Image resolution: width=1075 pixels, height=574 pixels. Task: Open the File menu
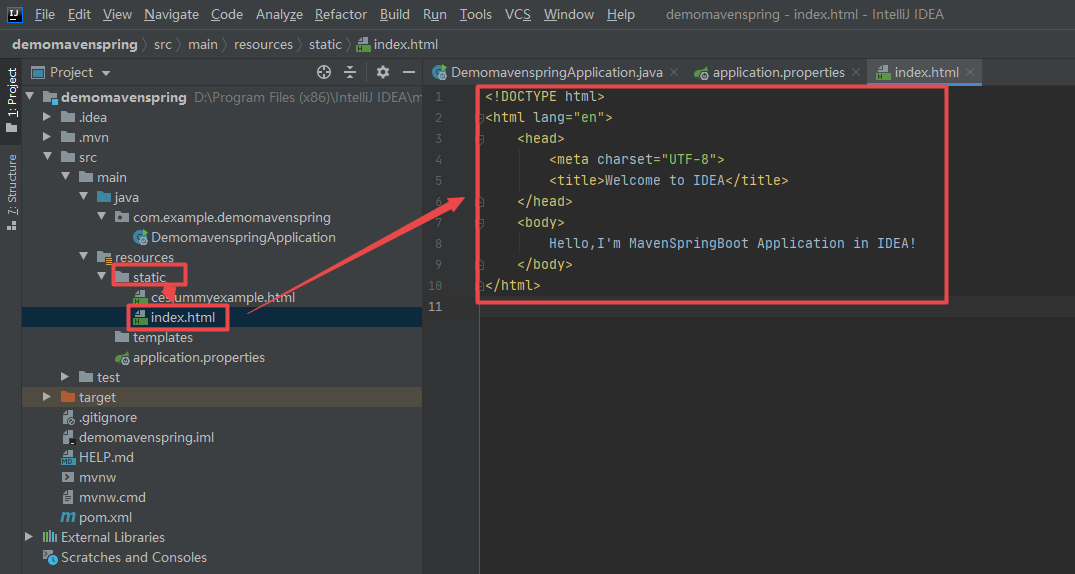[x=45, y=14]
